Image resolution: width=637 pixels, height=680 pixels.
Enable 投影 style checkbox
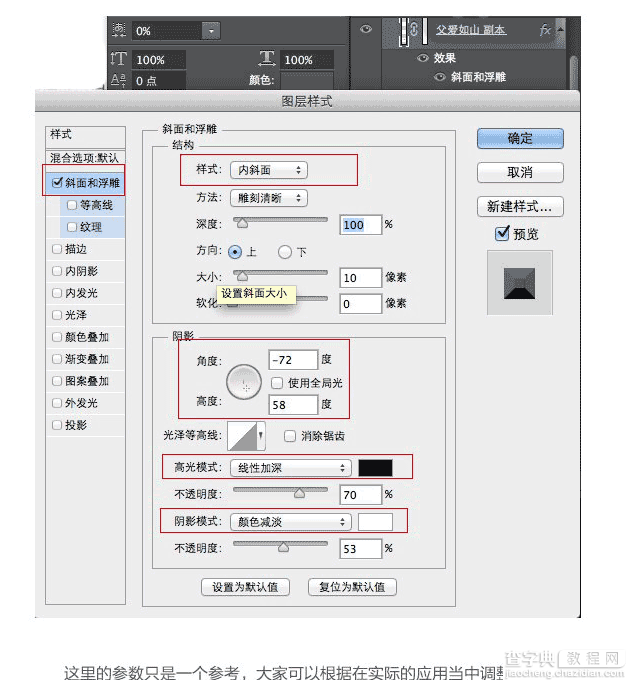(57, 425)
